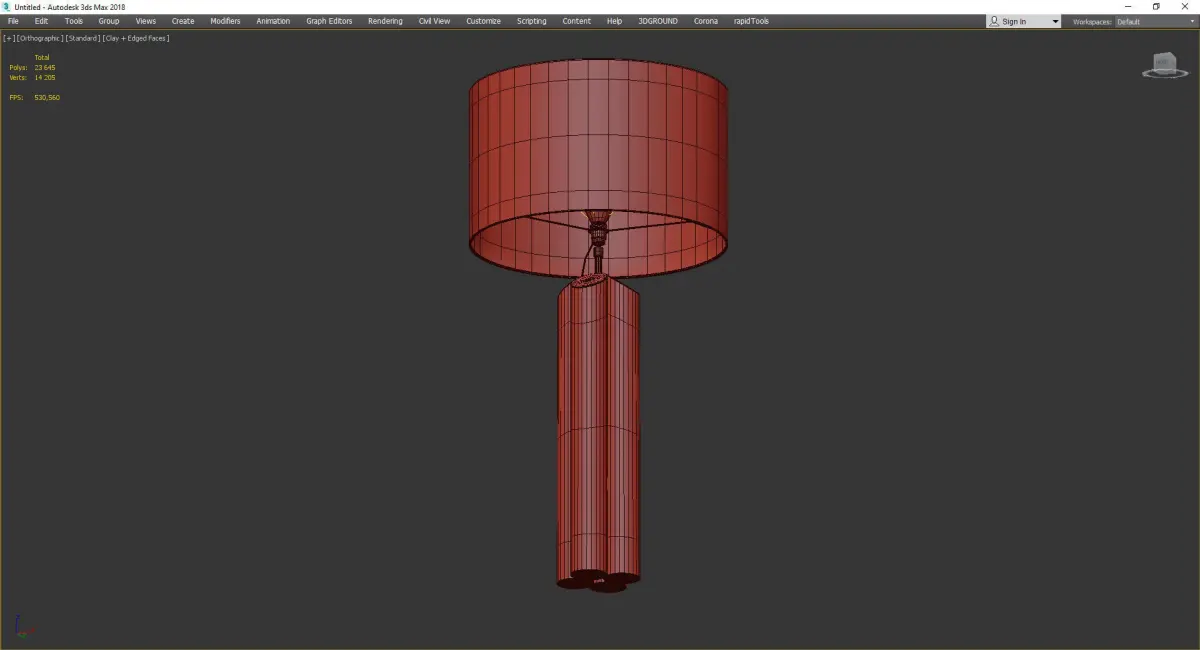Expand the Sign In dropdown arrow
1200x650 pixels.
1055,22
